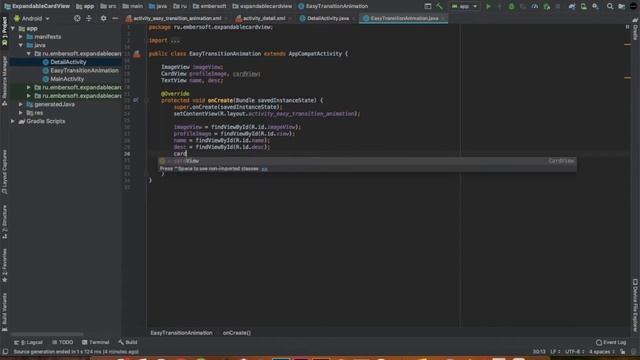Image resolution: width=640 pixels, height=360 pixels.
Task: Click ExpandableCardView in breadcrumb bar
Action: pyautogui.click(x=37, y=6)
